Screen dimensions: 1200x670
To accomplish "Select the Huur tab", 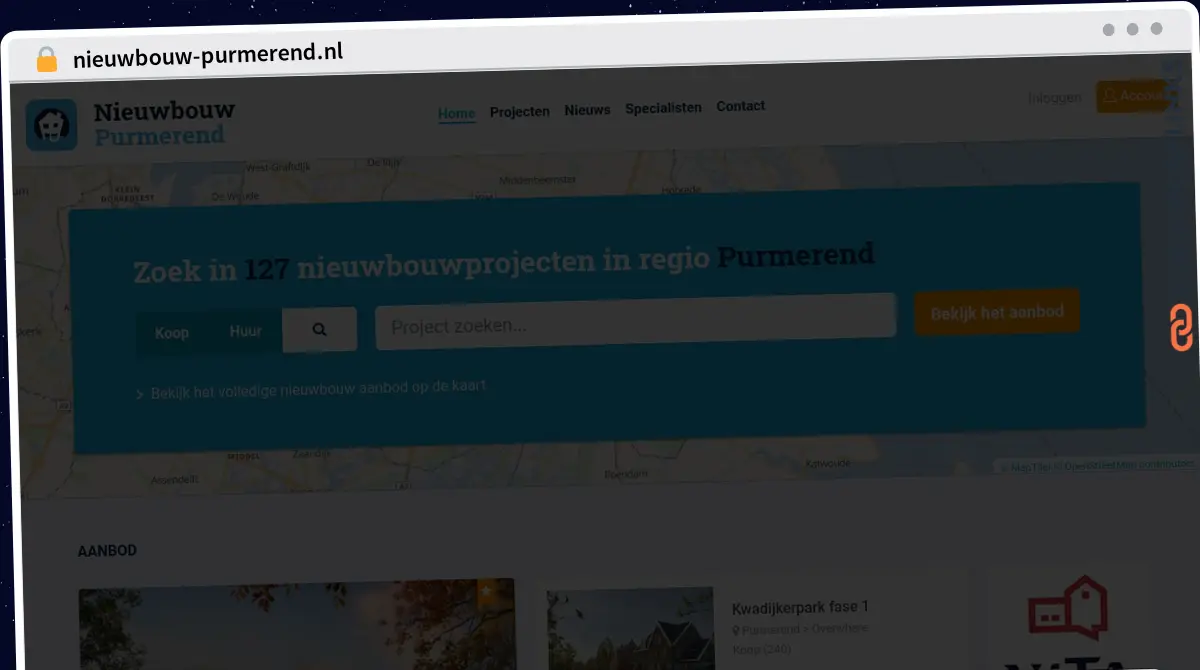I will [245, 331].
